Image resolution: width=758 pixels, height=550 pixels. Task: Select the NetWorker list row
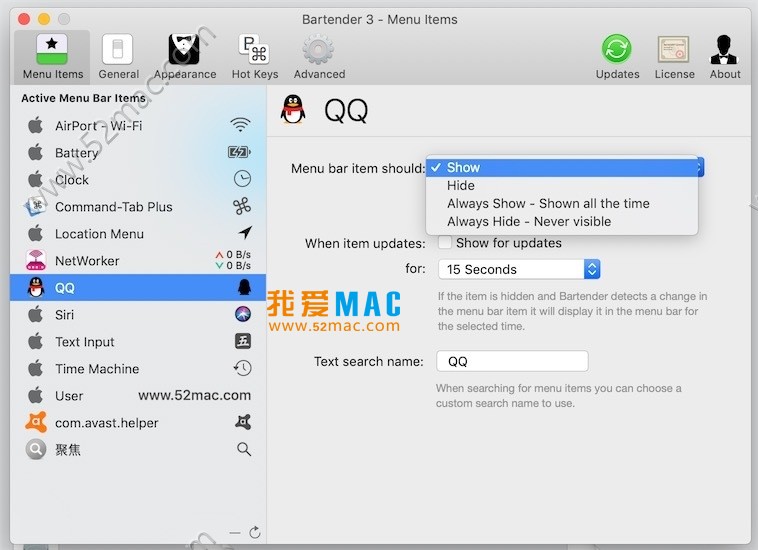click(138, 261)
